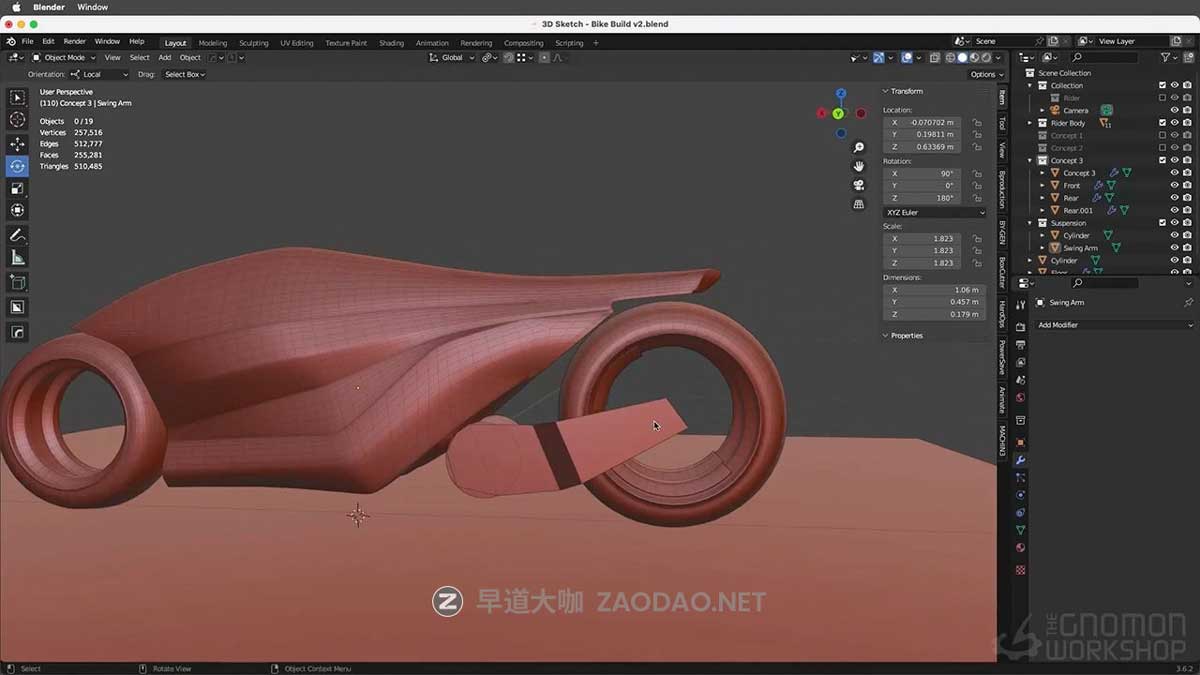Click the Add Modifier button
This screenshot has height=675, width=1200.
coord(1113,324)
